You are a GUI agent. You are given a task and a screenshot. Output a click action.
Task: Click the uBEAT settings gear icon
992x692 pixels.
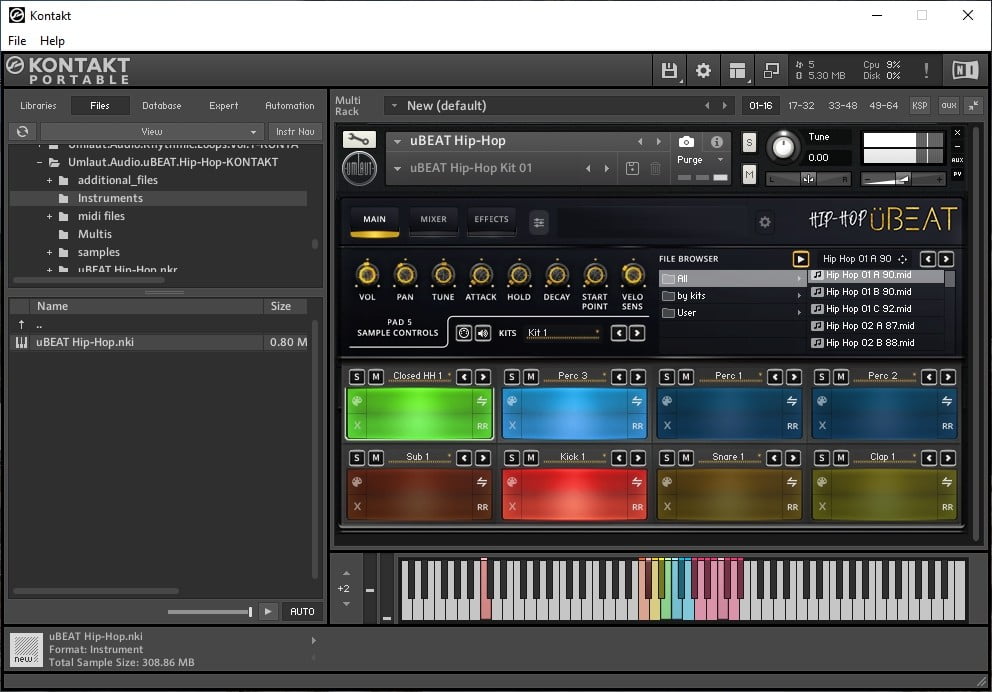pos(765,222)
